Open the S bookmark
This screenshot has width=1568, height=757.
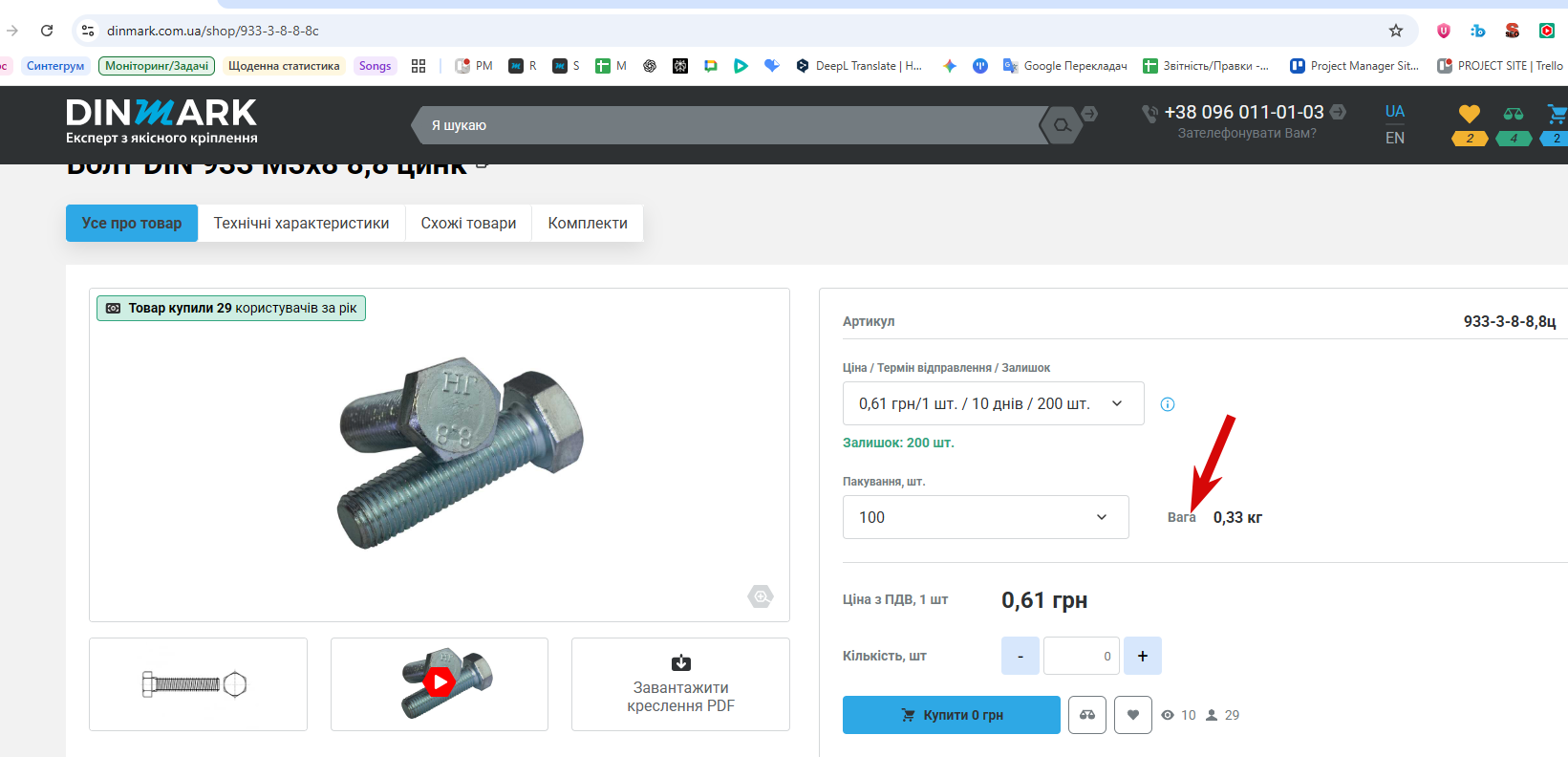pos(567,66)
